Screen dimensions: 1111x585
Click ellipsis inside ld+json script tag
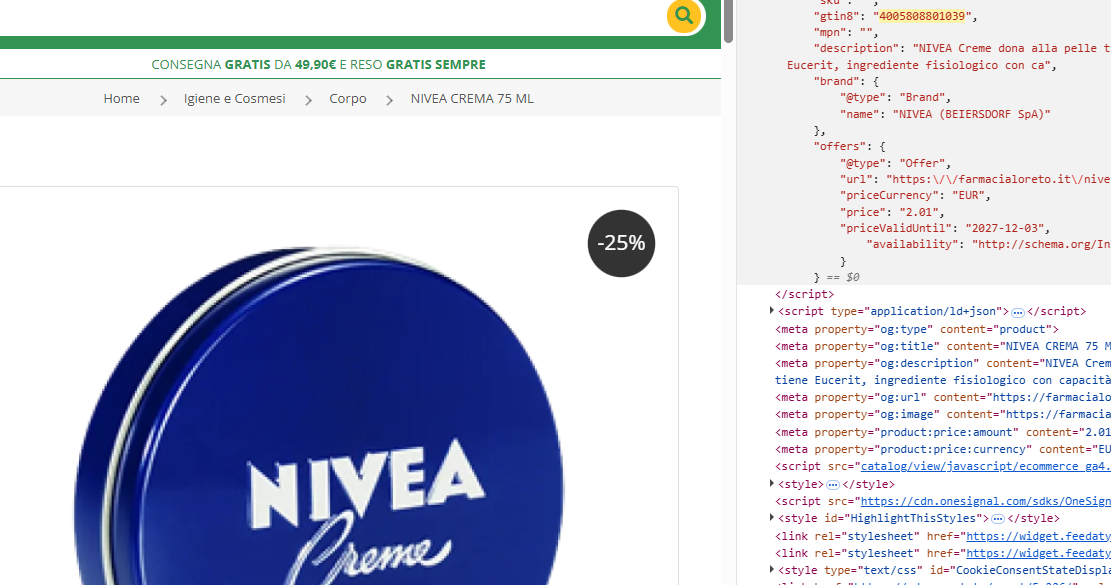click(x=1017, y=312)
